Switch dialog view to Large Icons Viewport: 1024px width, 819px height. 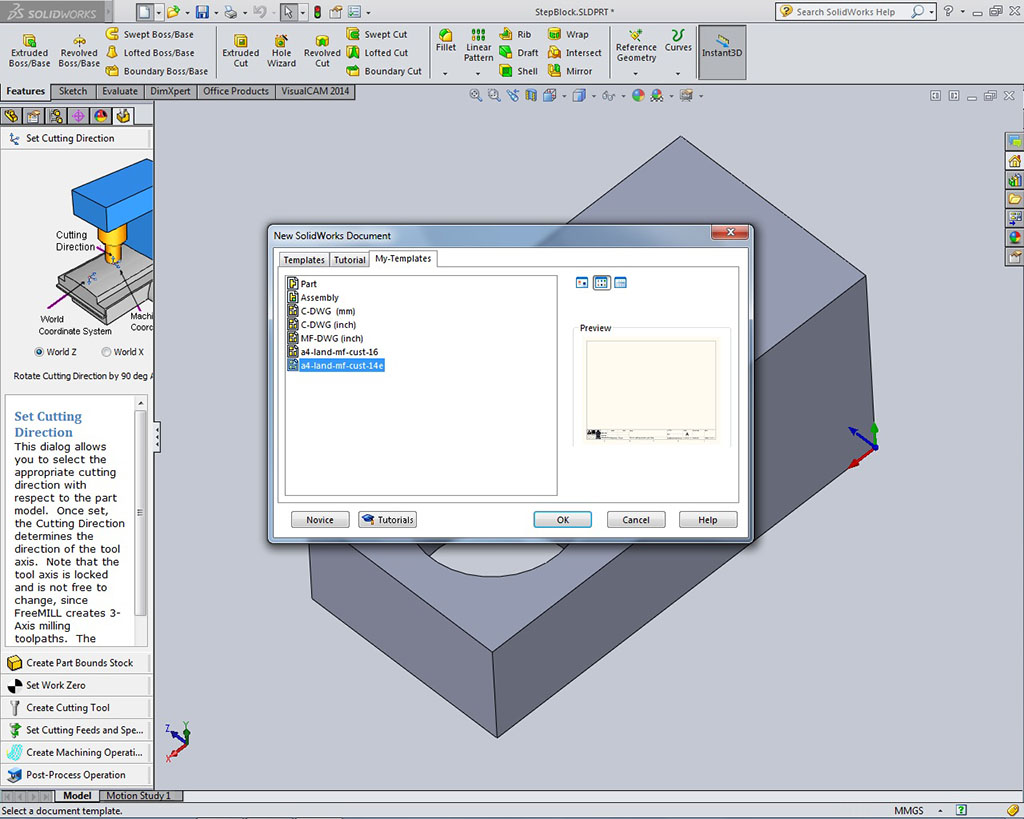582,283
